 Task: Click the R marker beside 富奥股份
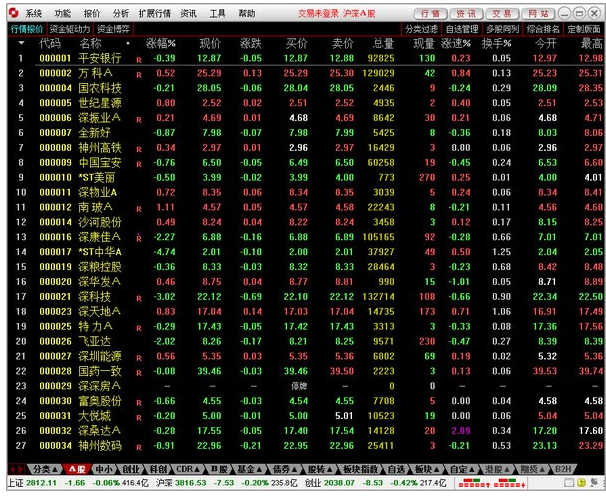pyautogui.click(x=139, y=403)
